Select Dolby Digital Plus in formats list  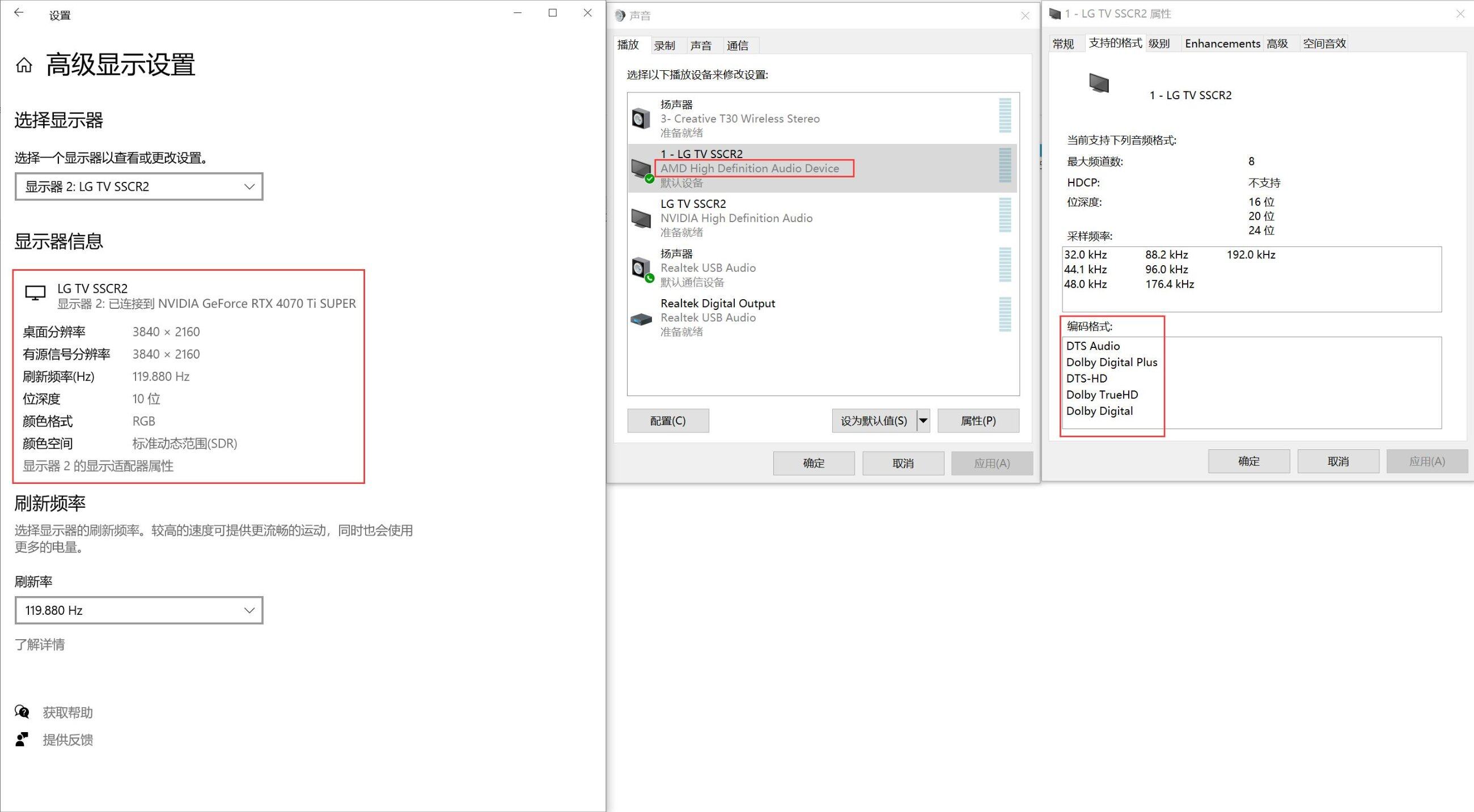click(1112, 362)
